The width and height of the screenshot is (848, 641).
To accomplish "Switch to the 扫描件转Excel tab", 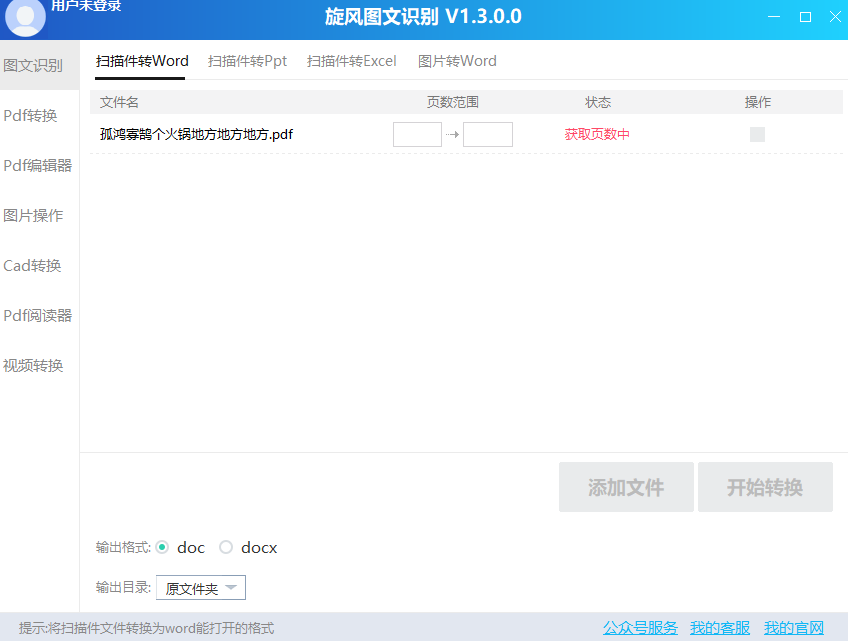I will tap(351, 61).
